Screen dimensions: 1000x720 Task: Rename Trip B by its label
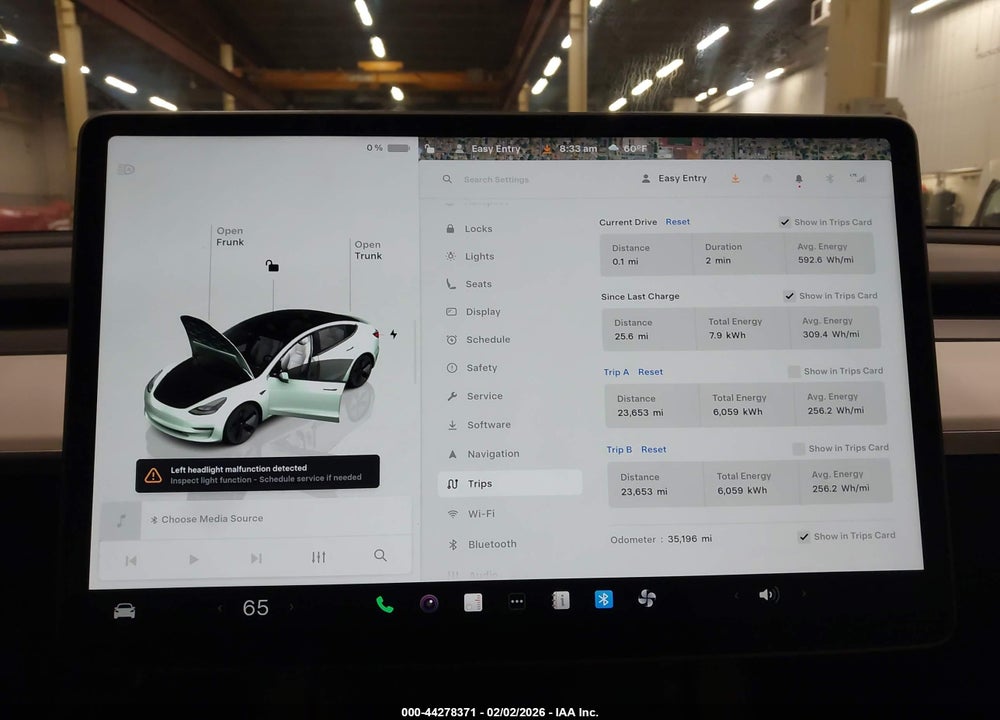pos(619,450)
